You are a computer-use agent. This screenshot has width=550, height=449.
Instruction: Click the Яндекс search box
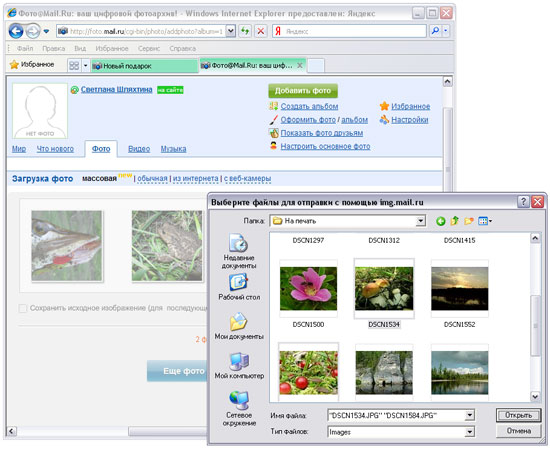pyautogui.click(x=349, y=32)
